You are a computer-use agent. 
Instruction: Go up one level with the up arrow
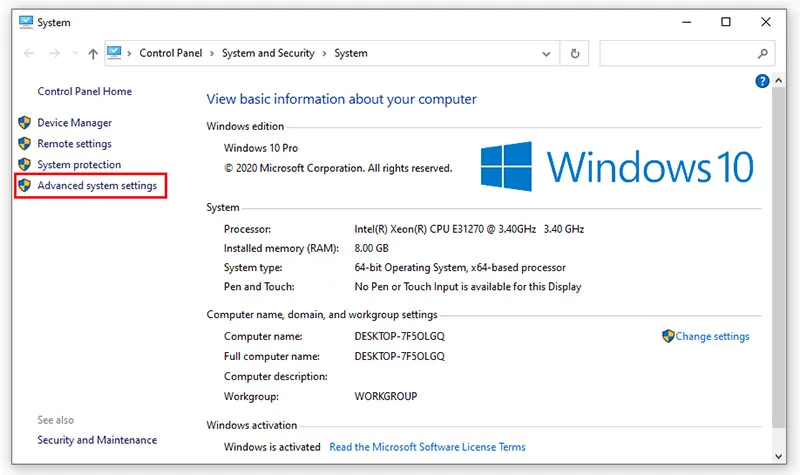tap(93, 54)
